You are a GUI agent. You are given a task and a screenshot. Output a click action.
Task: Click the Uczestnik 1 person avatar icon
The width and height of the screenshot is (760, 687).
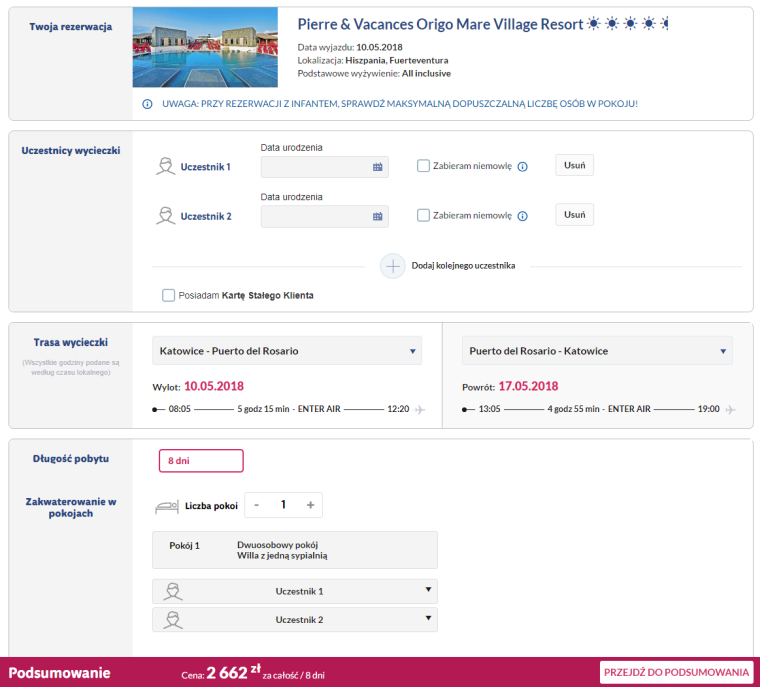point(166,166)
